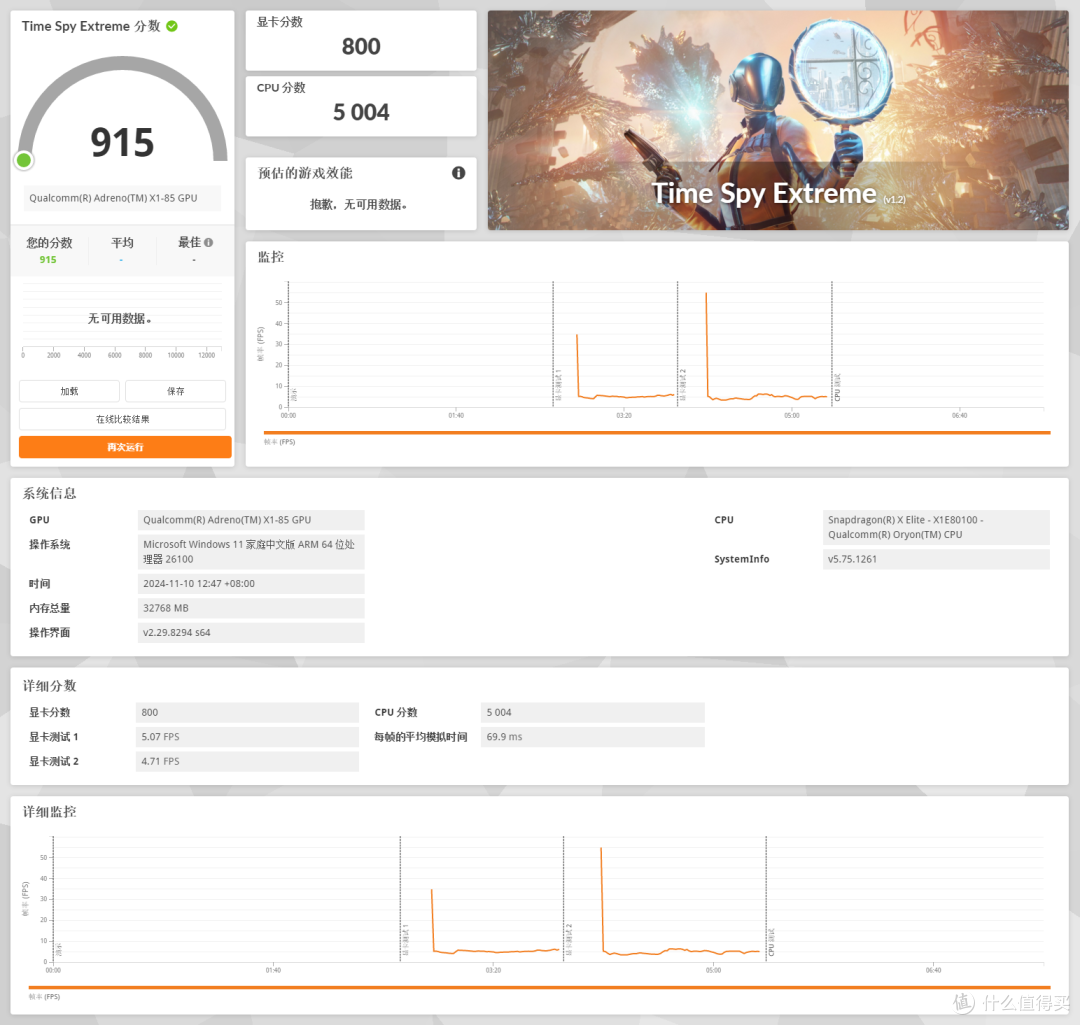Viewport: 1080px width, 1025px height.
Task: Open 在线比较结果 online comparison
Action: tap(123, 419)
